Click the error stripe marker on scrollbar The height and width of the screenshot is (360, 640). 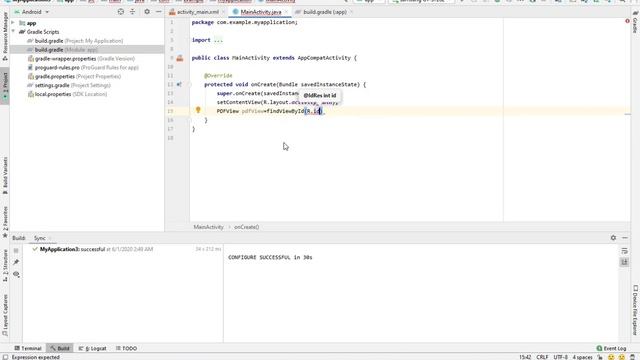(628, 114)
